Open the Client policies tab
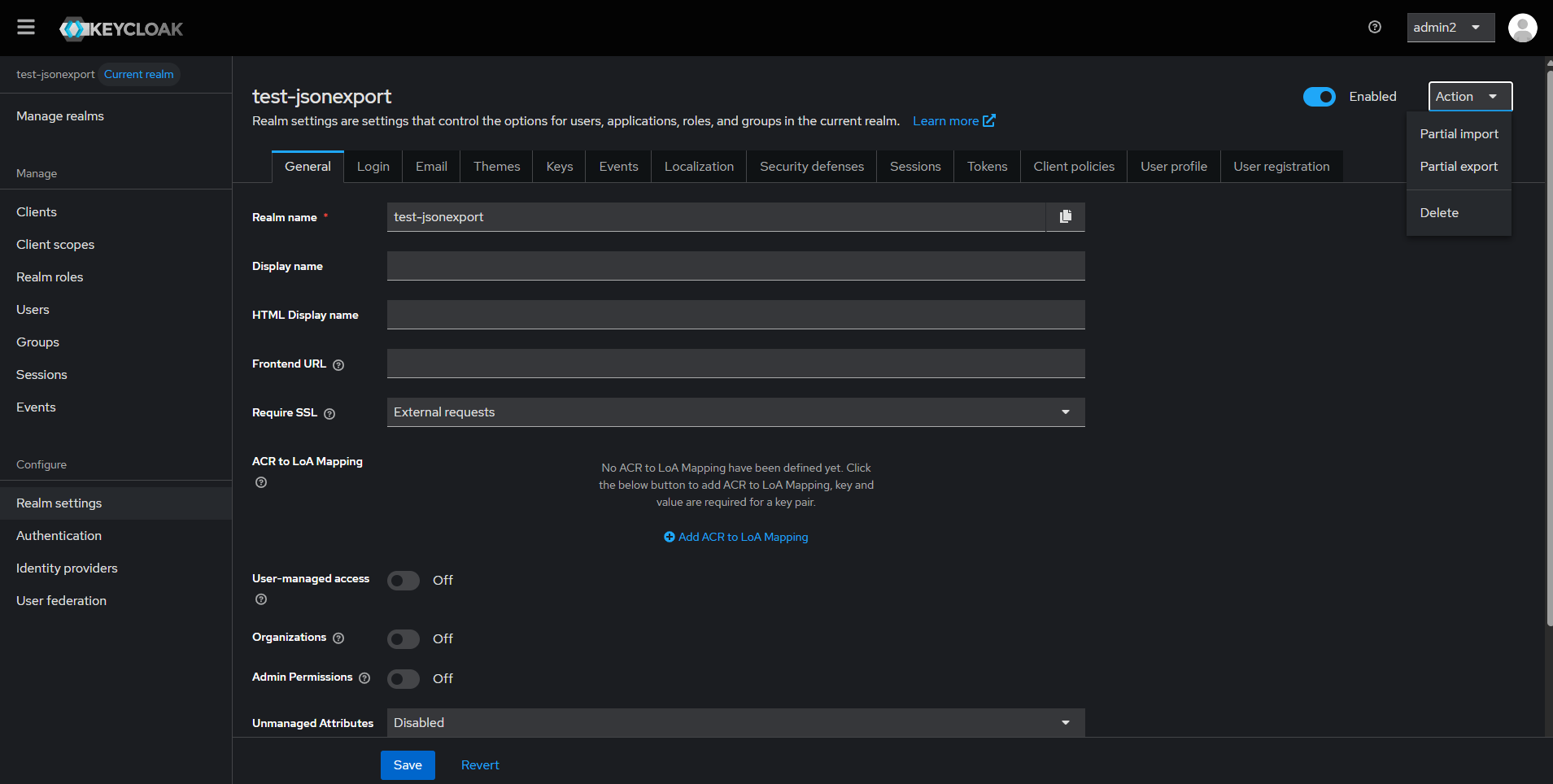This screenshot has width=1553, height=784. coord(1074,167)
